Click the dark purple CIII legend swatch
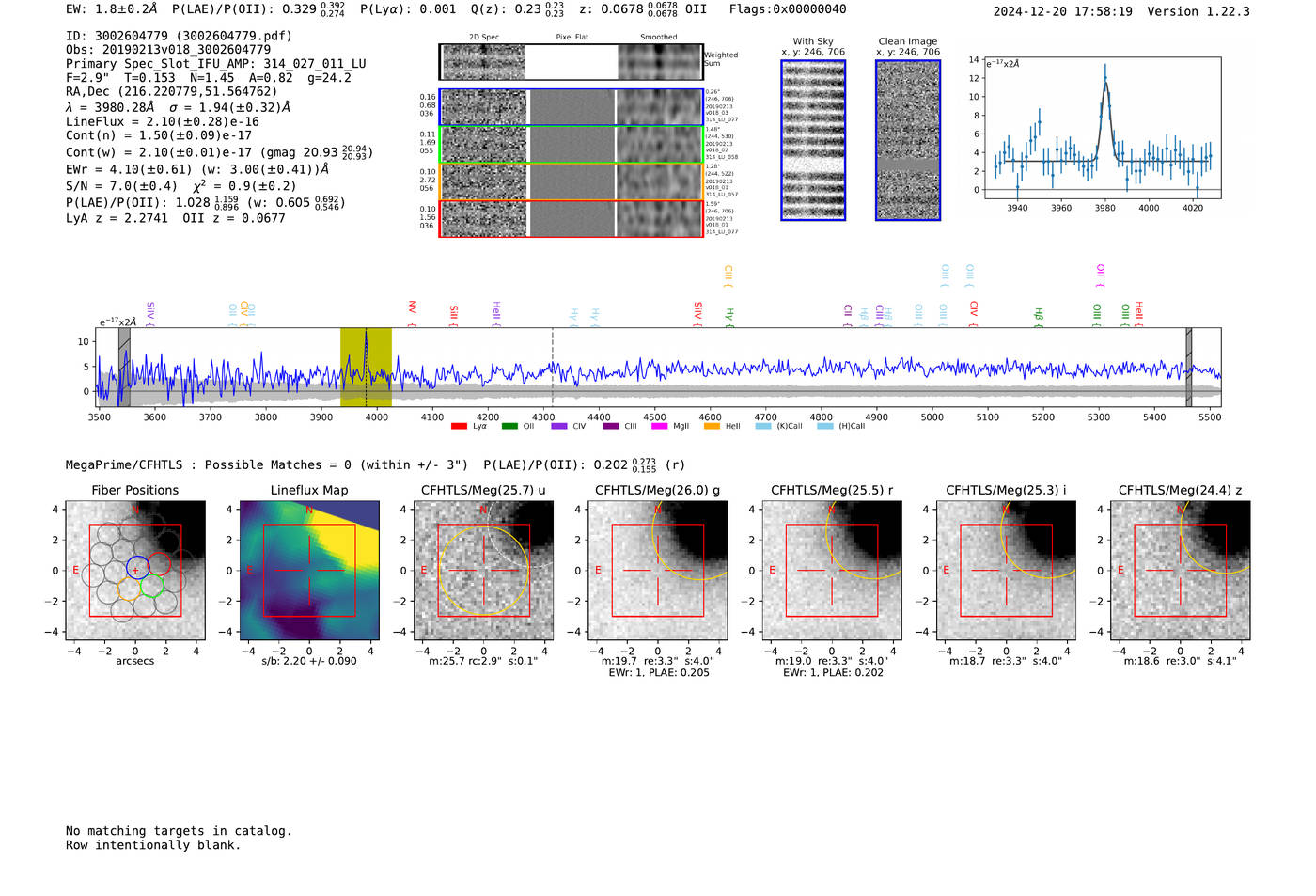1316x896 pixels. coord(611,426)
